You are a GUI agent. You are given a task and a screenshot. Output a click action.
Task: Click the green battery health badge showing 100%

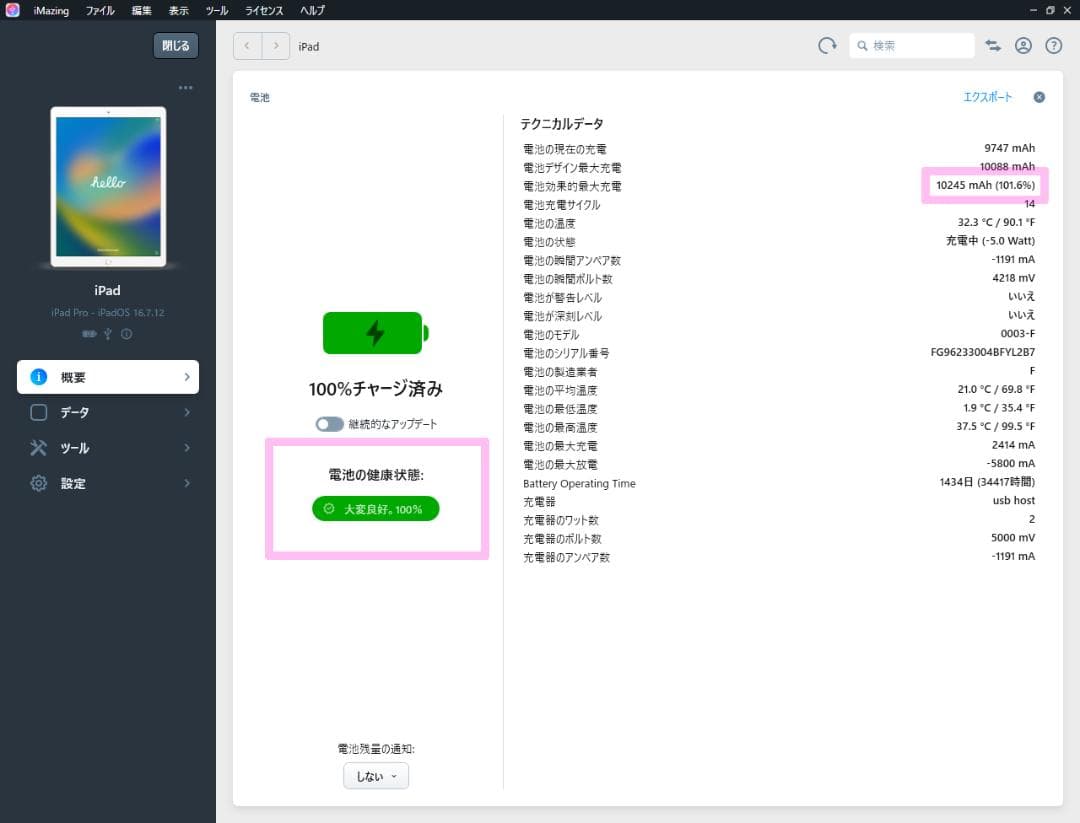point(375,509)
